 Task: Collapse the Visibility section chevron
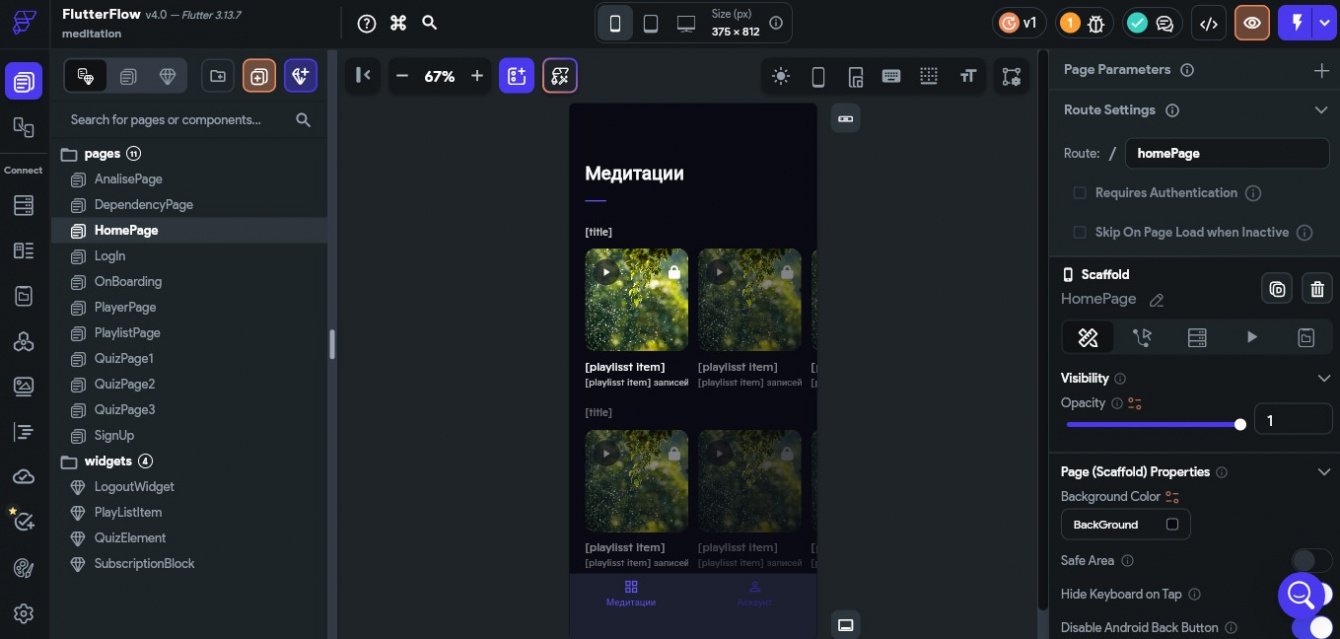pos(1322,378)
